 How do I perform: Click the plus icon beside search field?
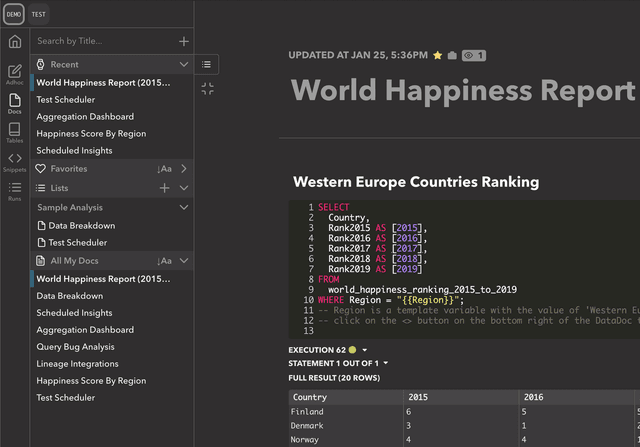[184, 41]
